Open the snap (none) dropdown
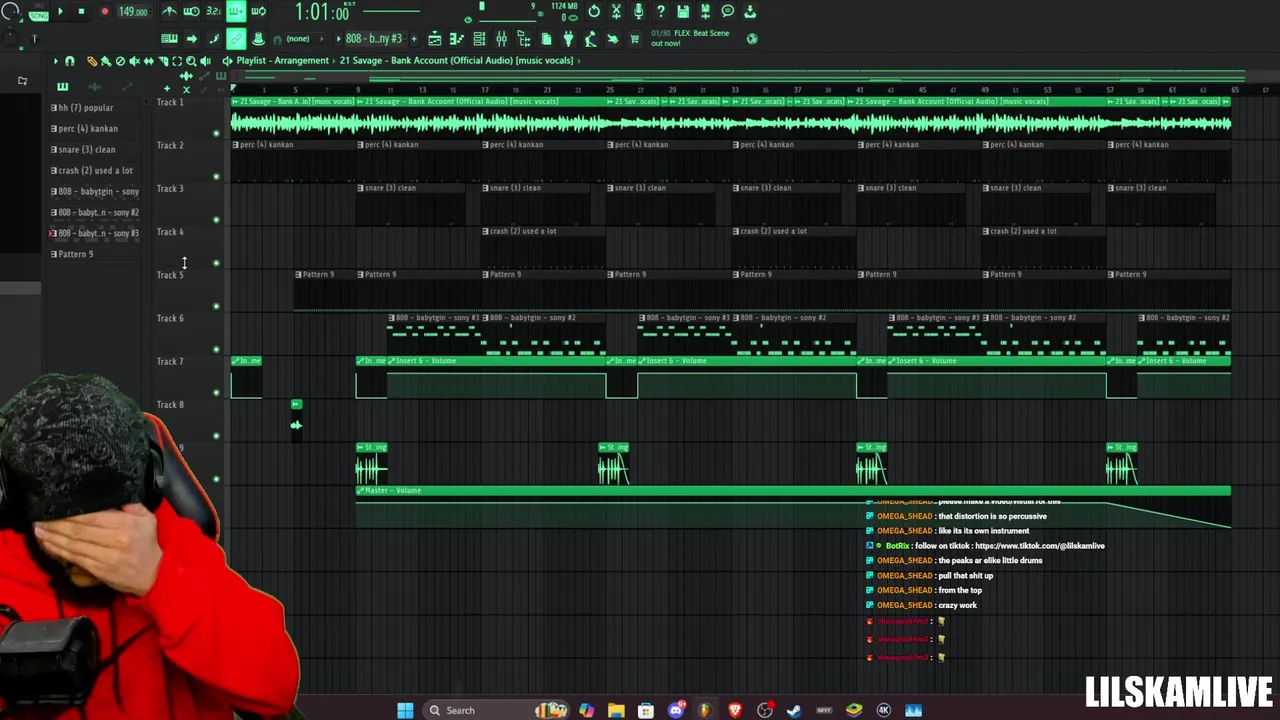The image size is (1280, 720). pyautogui.click(x=304, y=39)
